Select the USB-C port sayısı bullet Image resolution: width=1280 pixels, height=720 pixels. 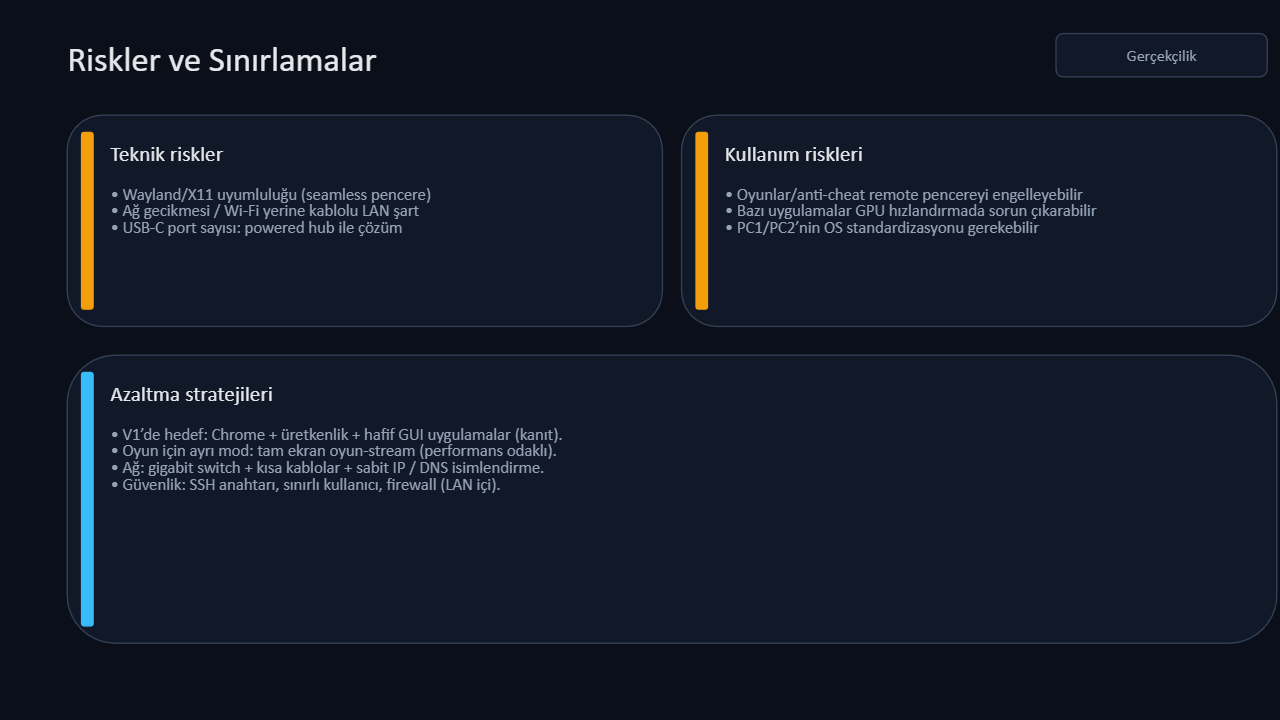pyautogui.click(x=257, y=228)
